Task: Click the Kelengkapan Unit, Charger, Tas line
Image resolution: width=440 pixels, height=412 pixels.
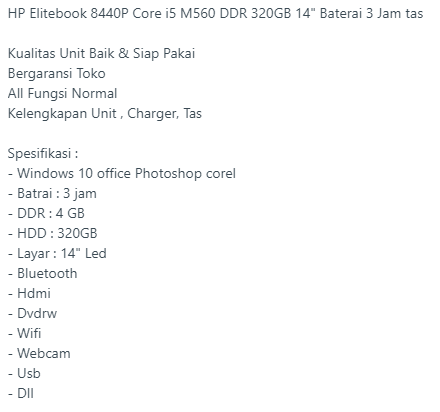Action: [x=105, y=114]
